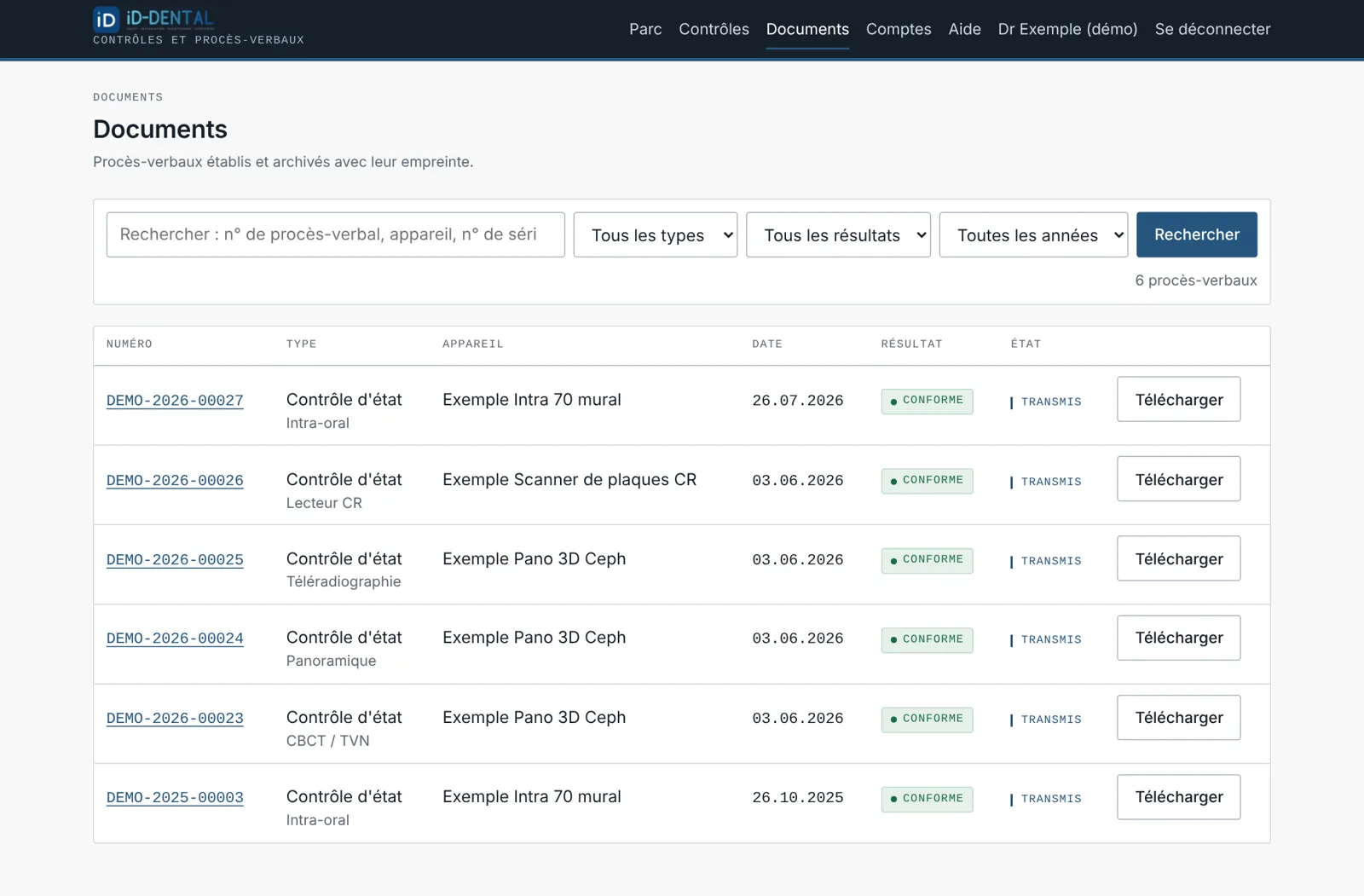The image size is (1364, 896).
Task: Click the Rechercher button
Action: [x=1197, y=234]
